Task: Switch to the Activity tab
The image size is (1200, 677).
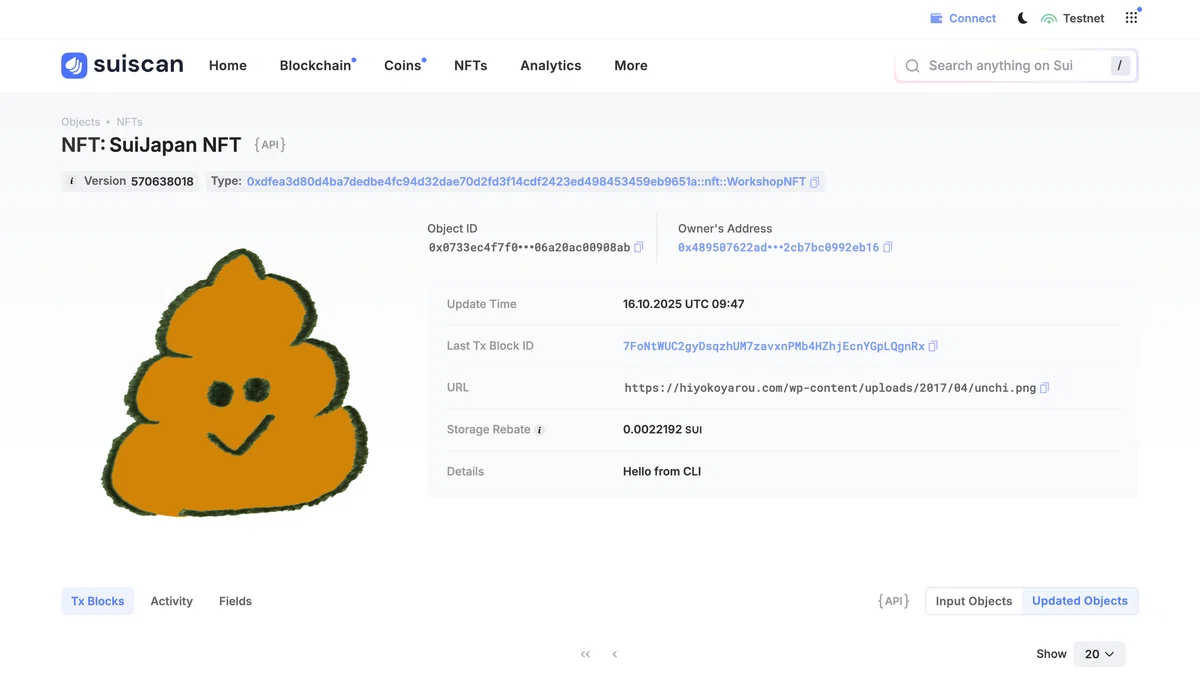Action: (172, 601)
